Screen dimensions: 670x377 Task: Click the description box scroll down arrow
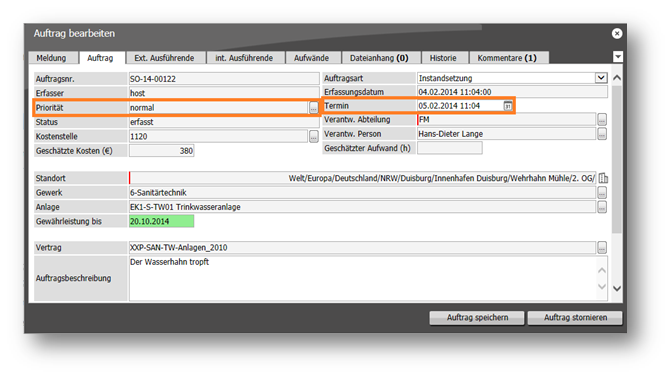(x=602, y=286)
